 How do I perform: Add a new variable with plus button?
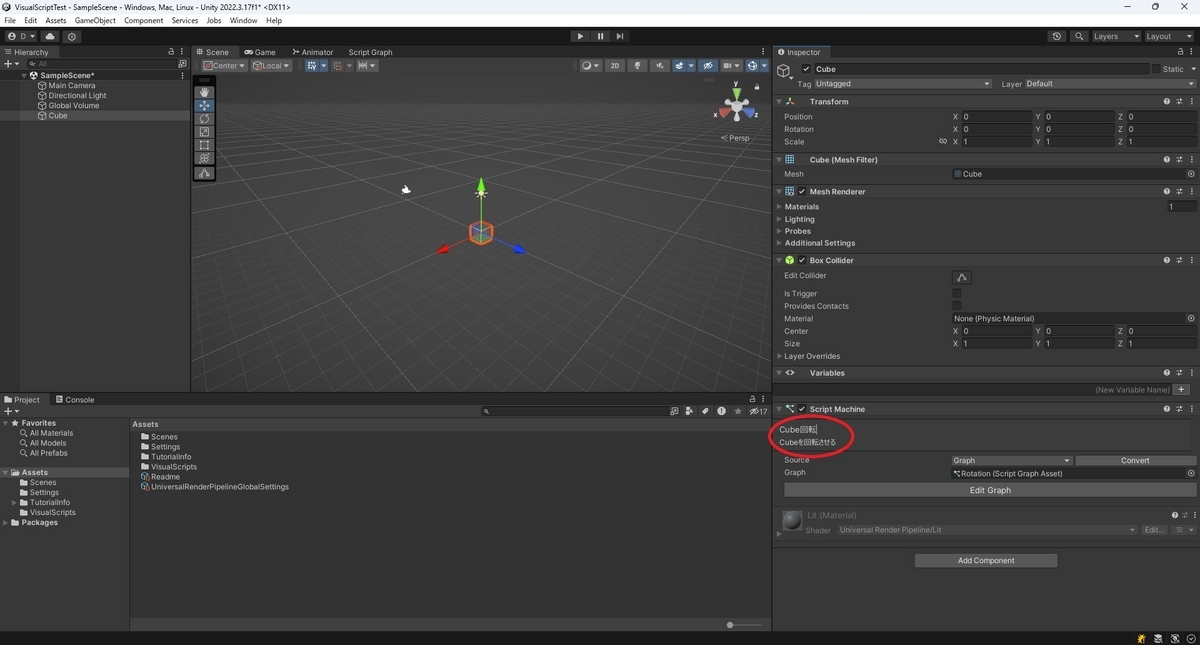coord(1182,390)
